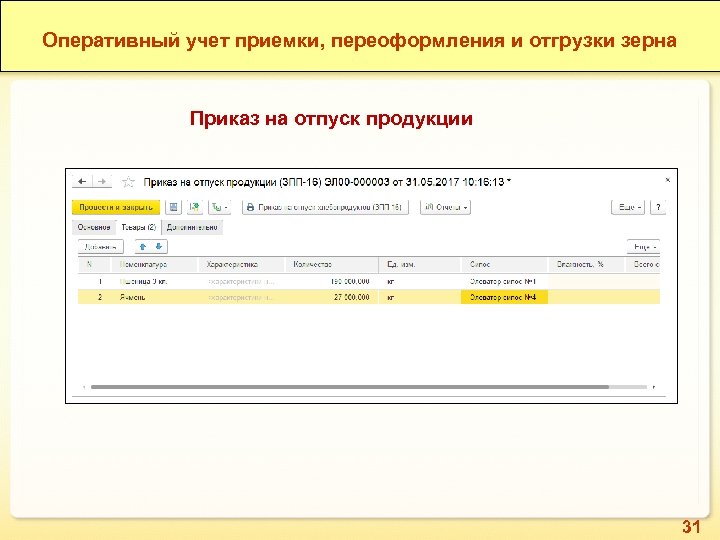Viewport: 720px width, 540px height.
Task: Click the left arrow of the horizontal scrollbar
Action: [x=84, y=387]
